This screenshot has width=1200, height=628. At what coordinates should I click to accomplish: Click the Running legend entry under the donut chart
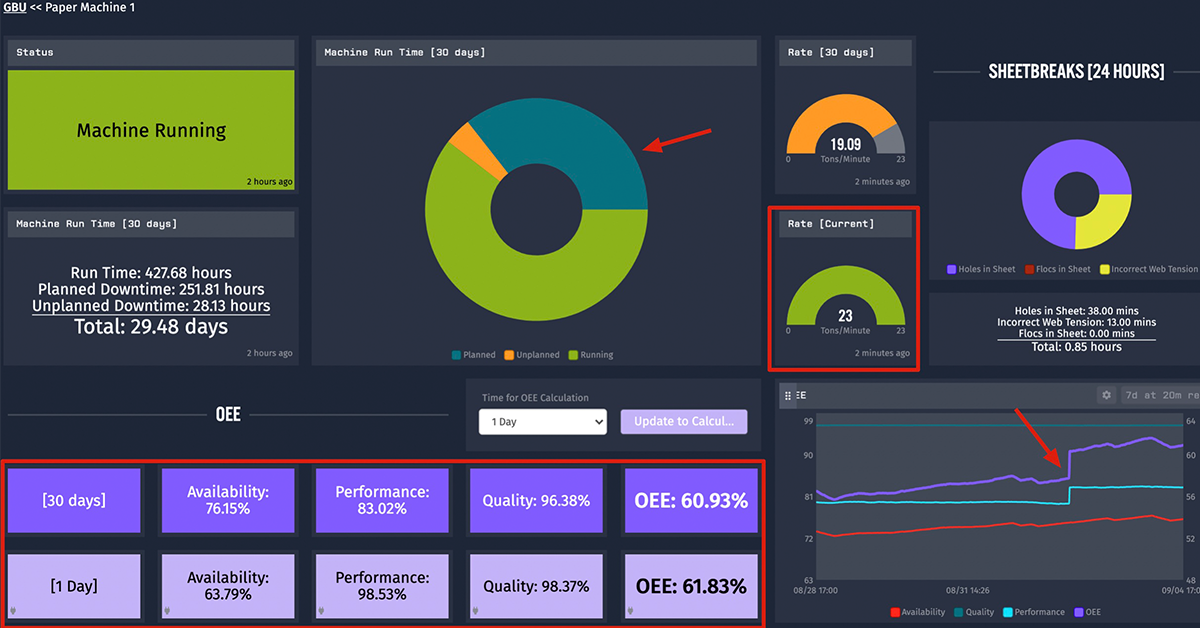pos(592,355)
